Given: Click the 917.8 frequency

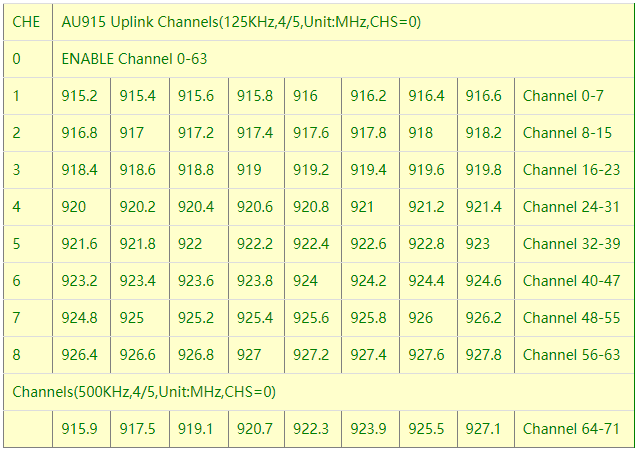Looking at the screenshot, I should [368, 133].
